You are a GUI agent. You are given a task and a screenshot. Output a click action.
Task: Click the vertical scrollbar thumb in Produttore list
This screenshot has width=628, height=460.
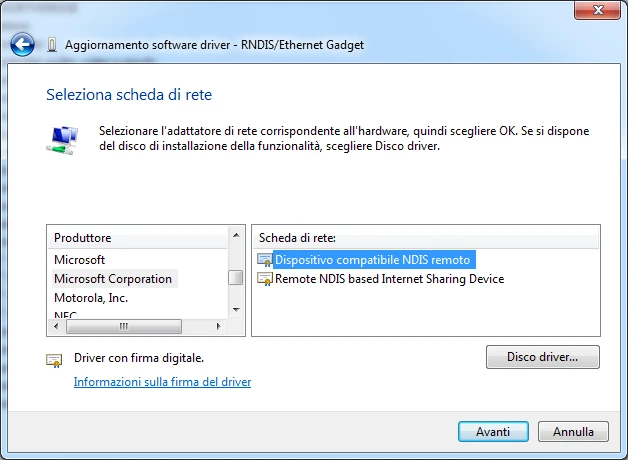click(236, 277)
